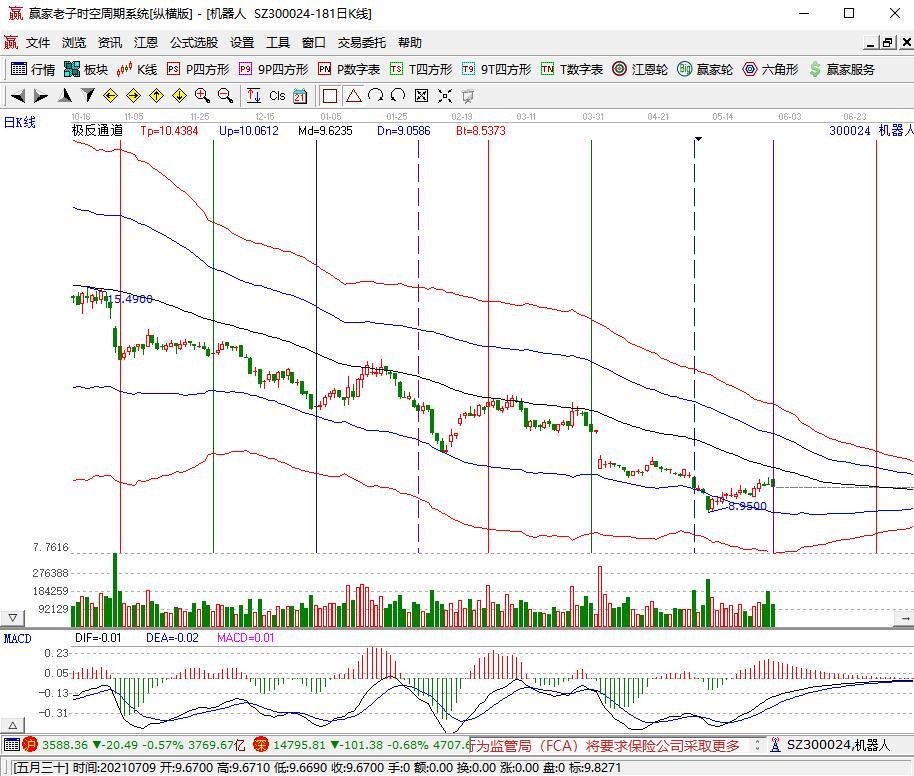This screenshot has width=914, height=776.
Task: Click the yellow diamond down arrow
Action: [179, 96]
